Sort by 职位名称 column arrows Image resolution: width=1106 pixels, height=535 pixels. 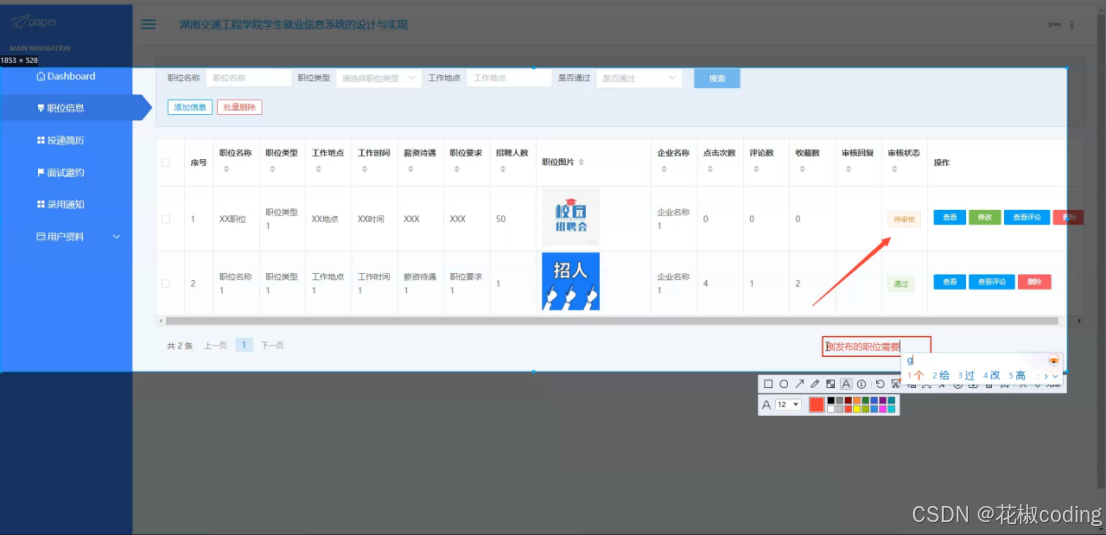point(226,169)
